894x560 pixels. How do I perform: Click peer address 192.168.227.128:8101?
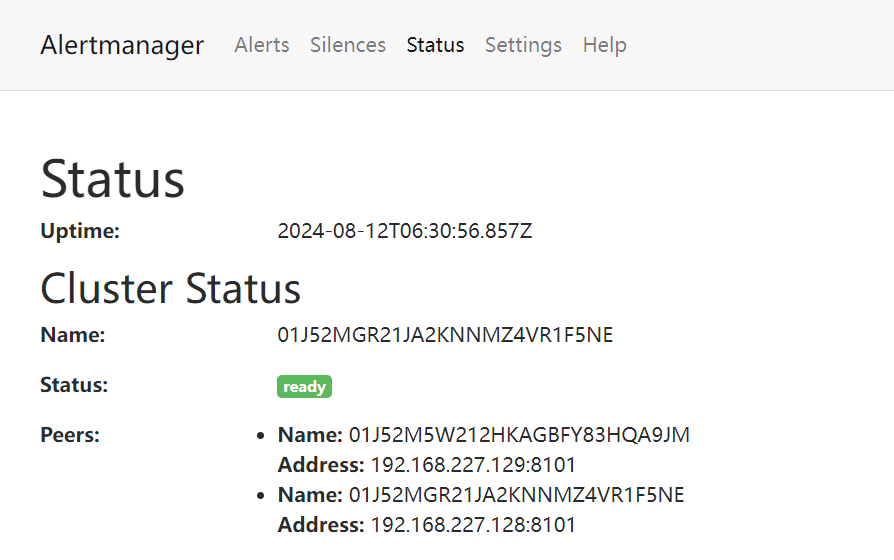click(473, 525)
